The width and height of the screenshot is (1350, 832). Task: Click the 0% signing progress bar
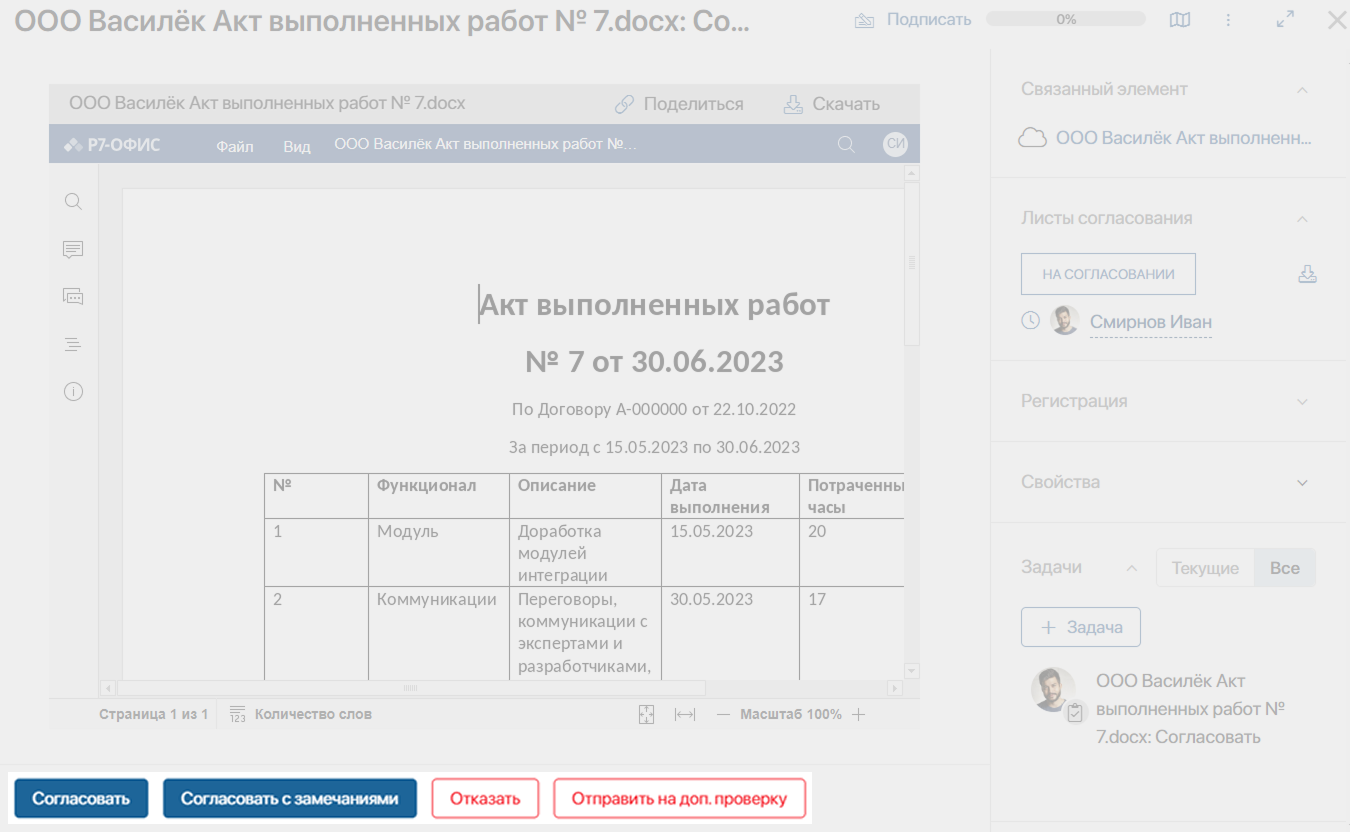[1066, 19]
